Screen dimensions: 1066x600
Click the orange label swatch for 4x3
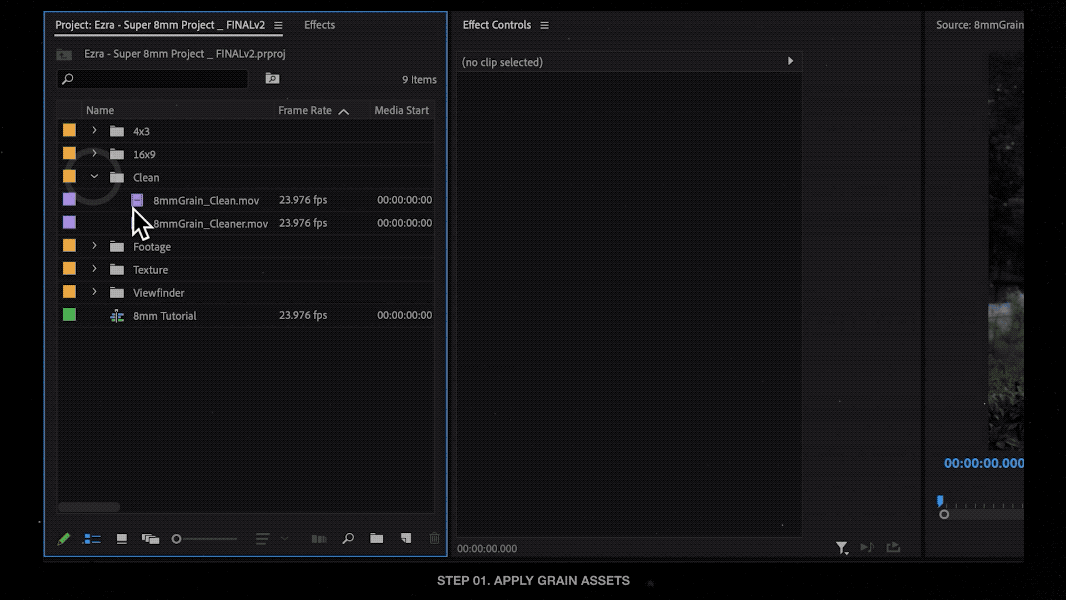tap(69, 130)
